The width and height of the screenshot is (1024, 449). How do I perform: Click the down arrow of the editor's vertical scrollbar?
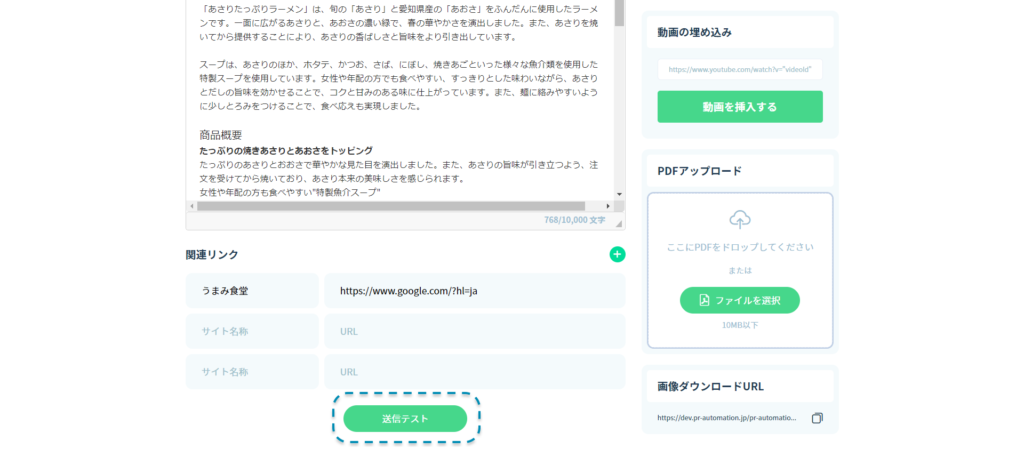(619, 194)
